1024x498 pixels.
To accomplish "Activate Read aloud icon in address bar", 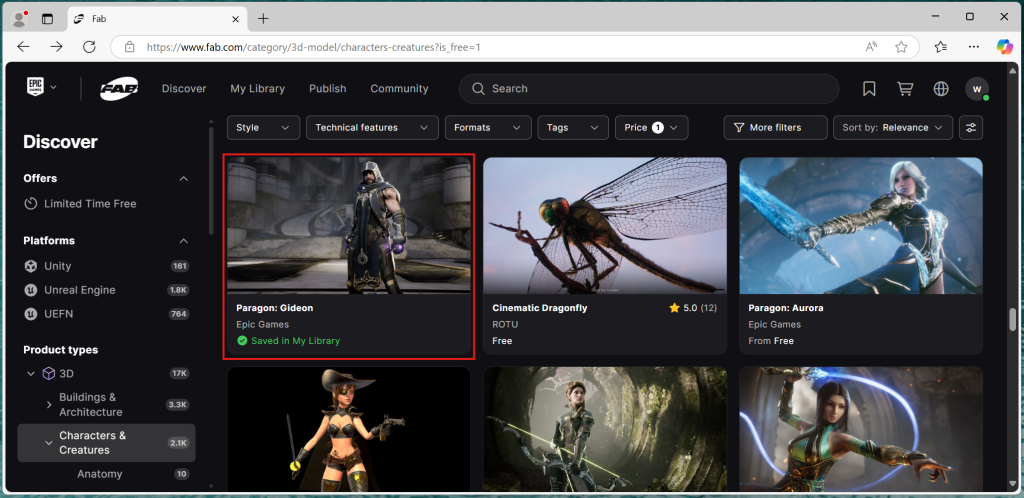I will pyautogui.click(x=871, y=47).
